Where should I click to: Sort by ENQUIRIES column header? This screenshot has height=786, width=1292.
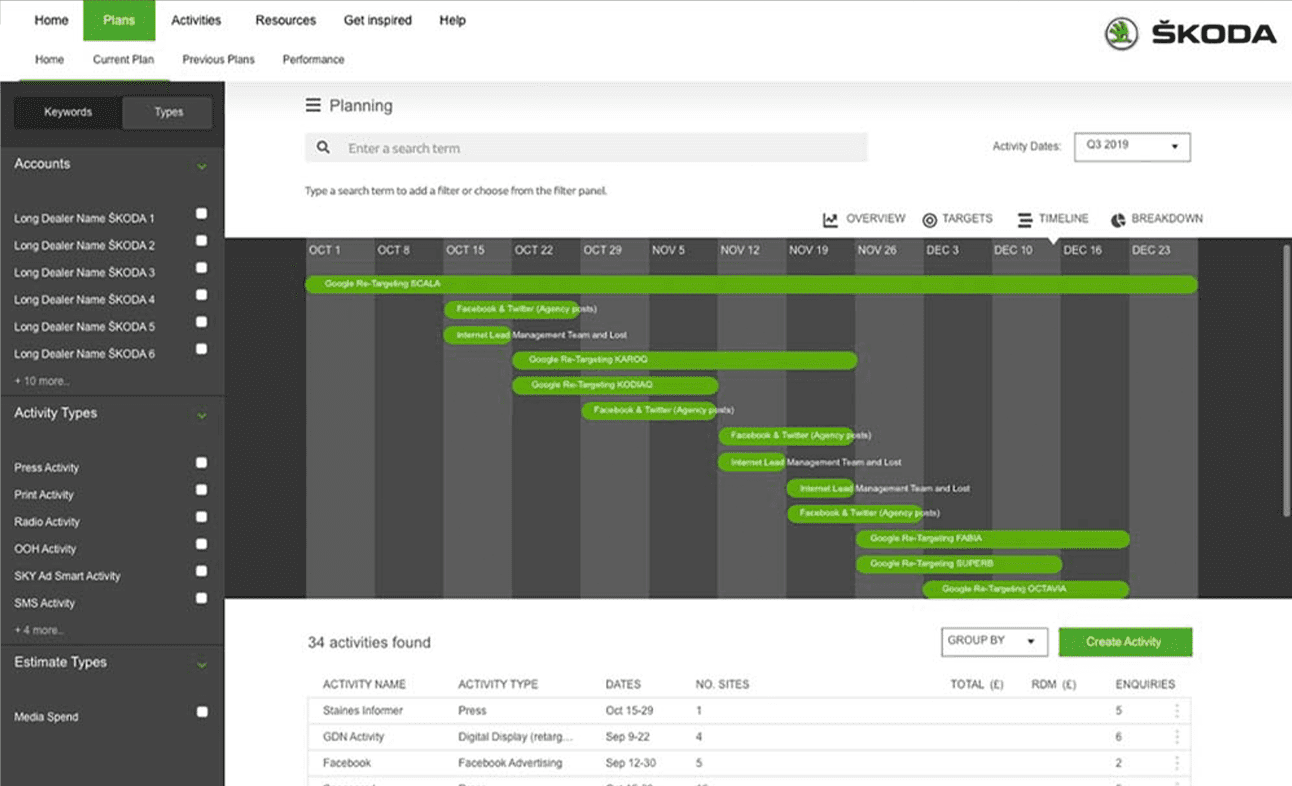point(1145,685)
